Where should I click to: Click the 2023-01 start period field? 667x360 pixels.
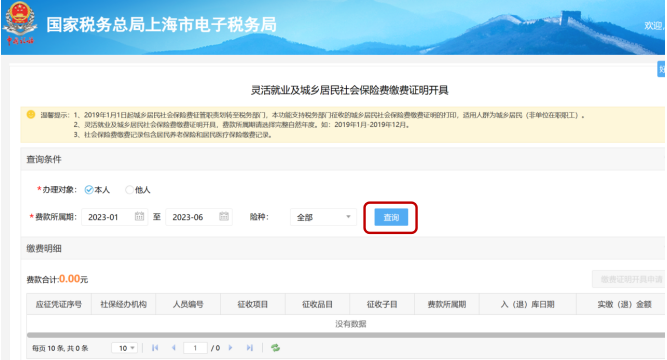[x=114, y=217]
